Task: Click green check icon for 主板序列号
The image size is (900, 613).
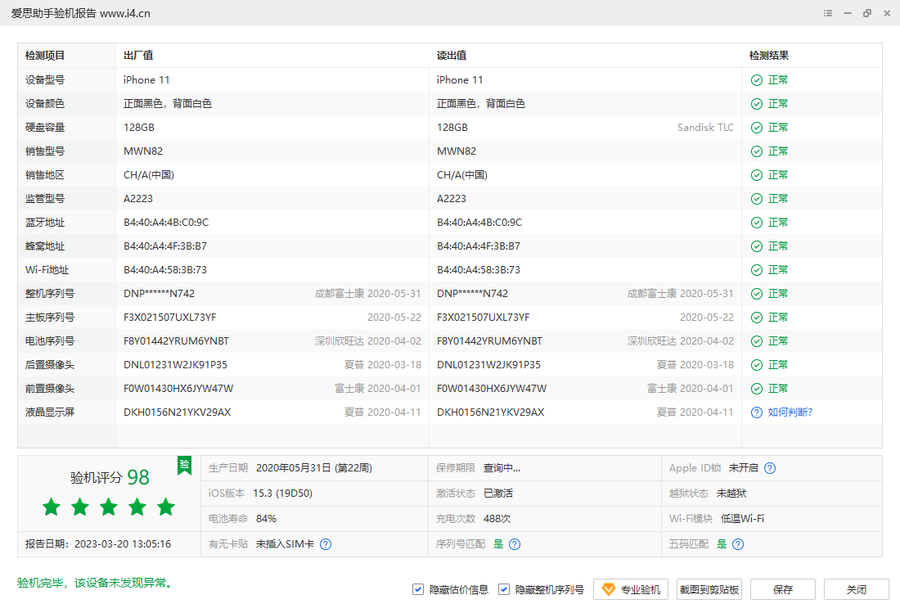Action: point(757,317)
